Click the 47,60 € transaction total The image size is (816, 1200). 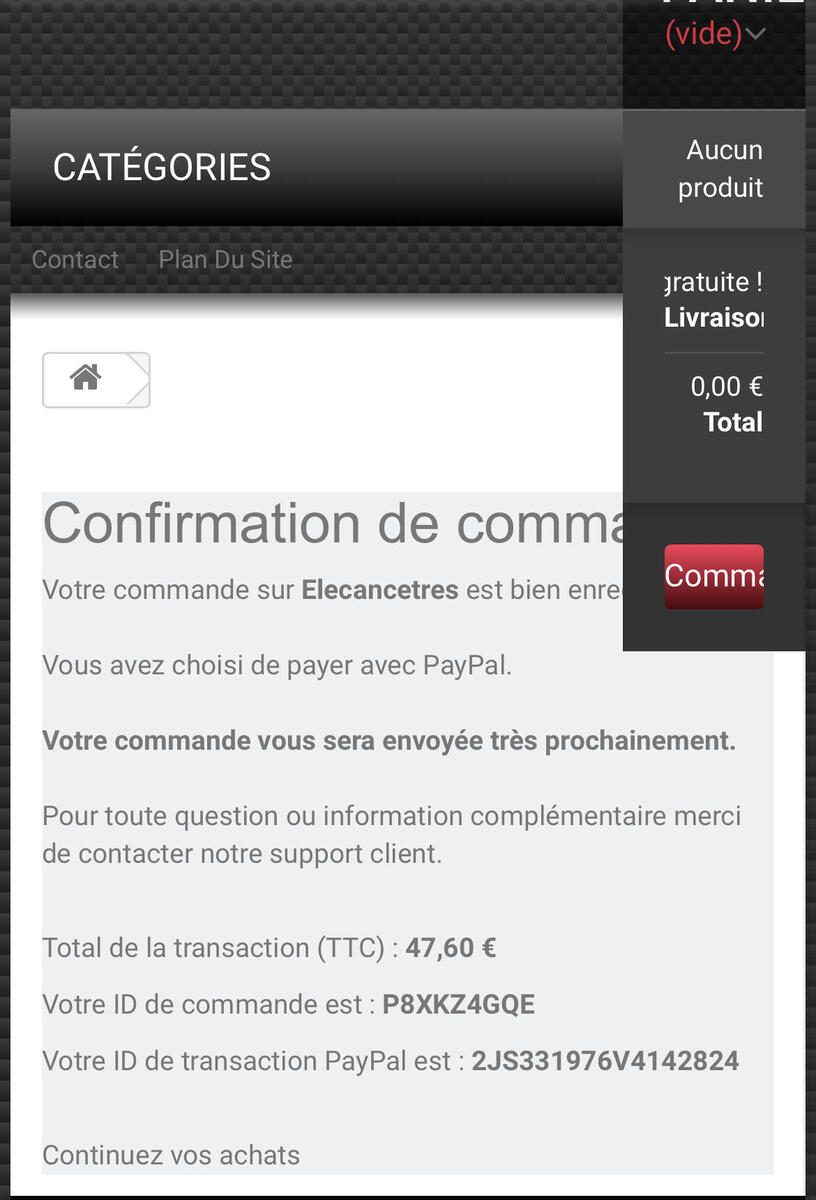[x=451, y=948]
